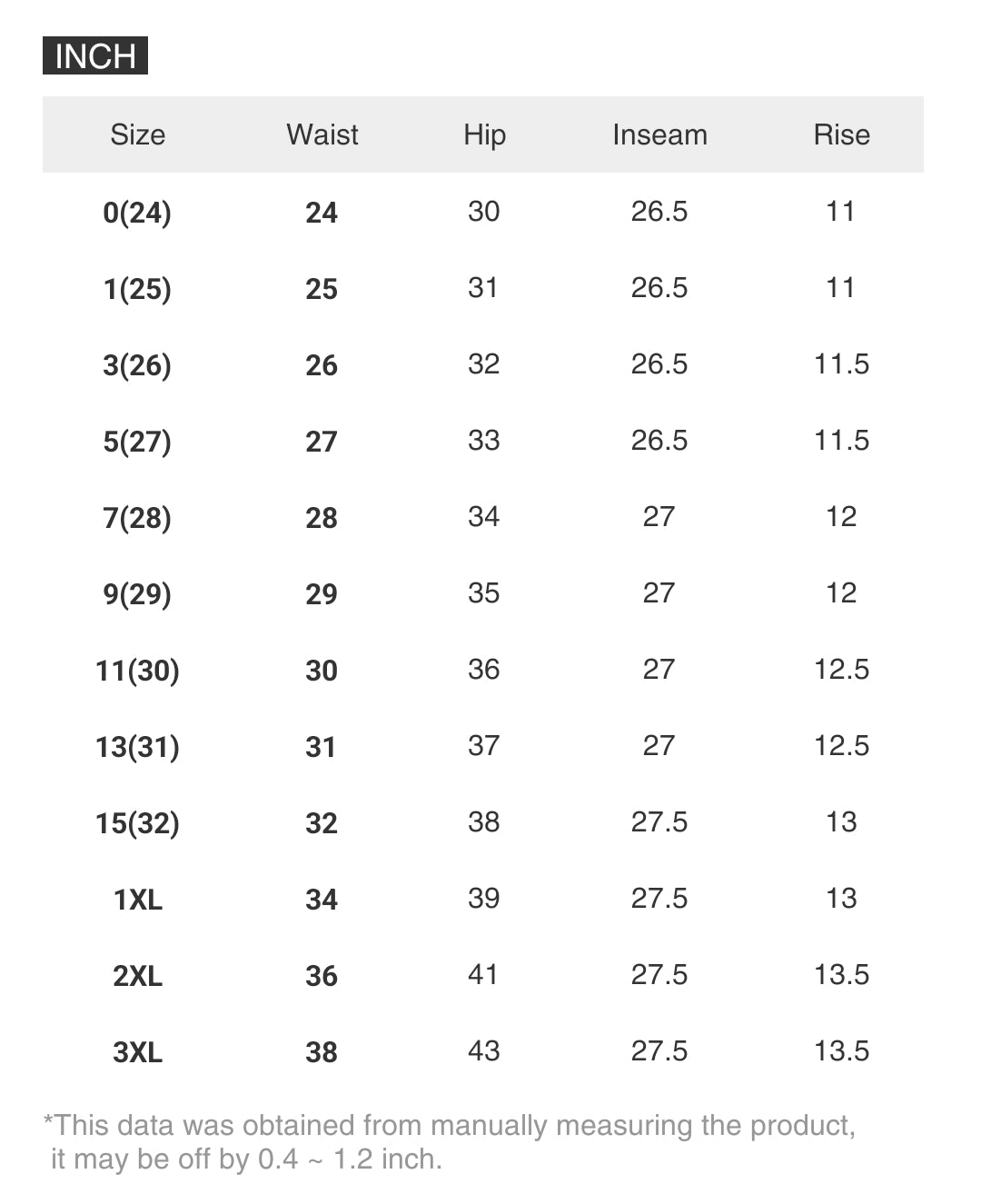Viewport: 981px width, 1204px height.
Task: Select the 13(31) size label
Action: click(137, 747)
